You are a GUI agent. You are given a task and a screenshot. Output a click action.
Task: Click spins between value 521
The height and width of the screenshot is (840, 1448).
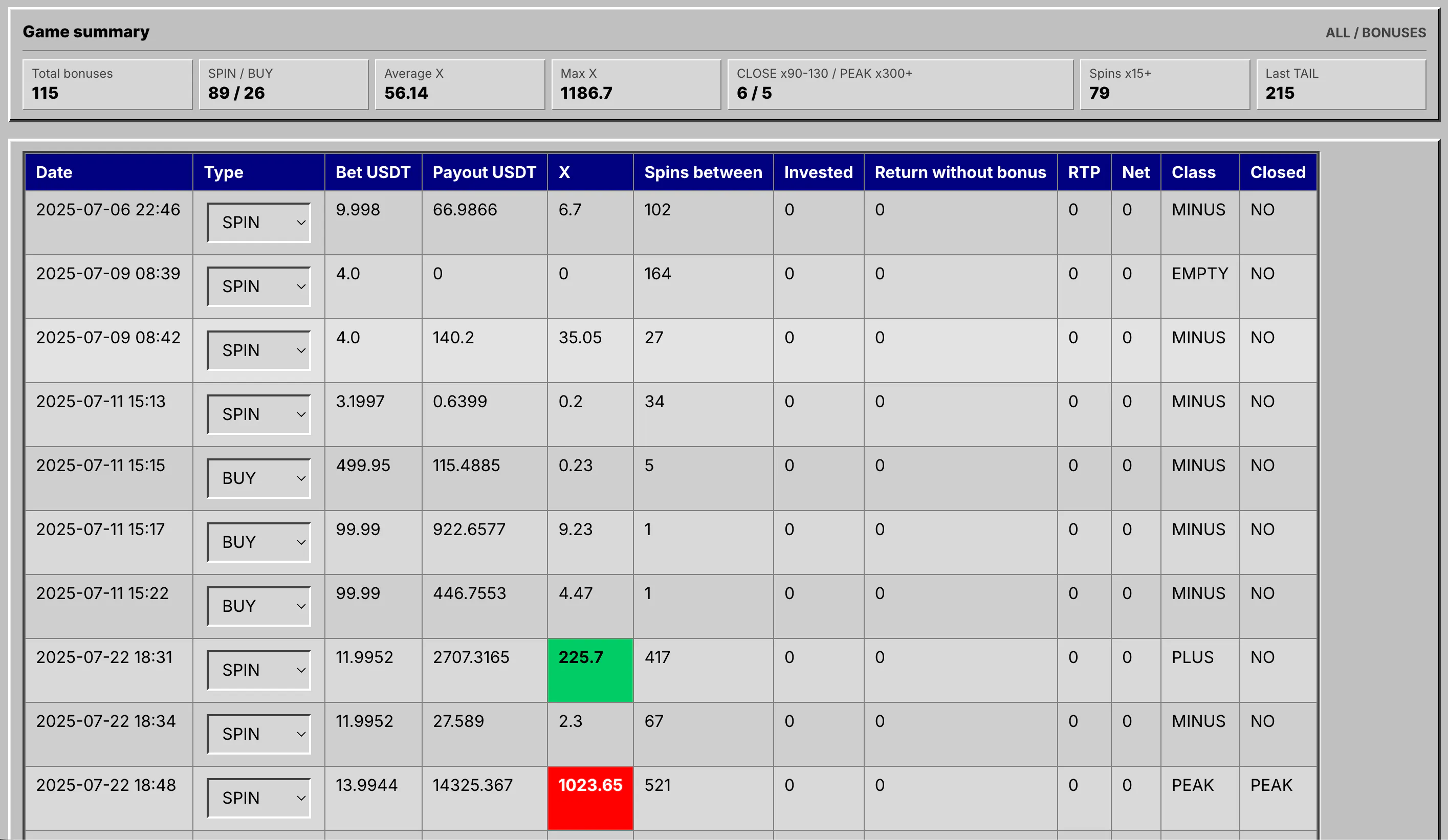point(657,785)
